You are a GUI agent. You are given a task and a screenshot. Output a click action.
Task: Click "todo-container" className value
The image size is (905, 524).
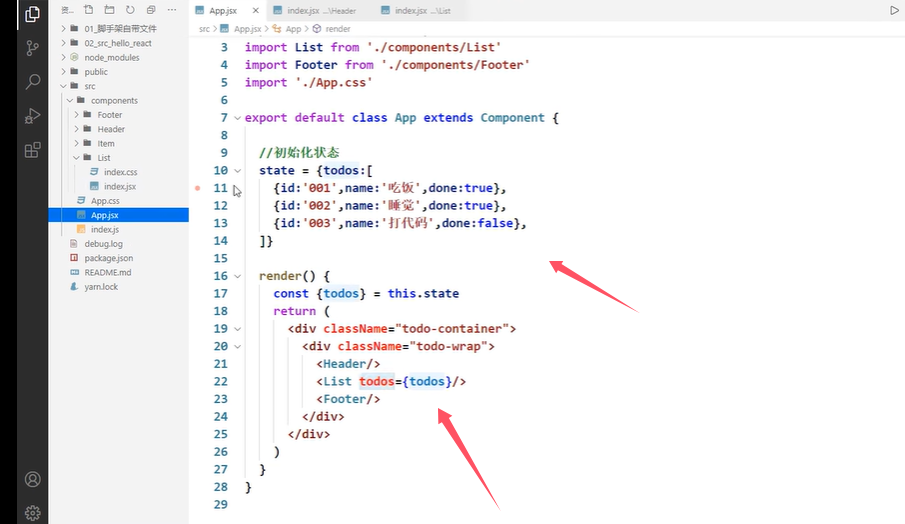click(x=451, y=329)
